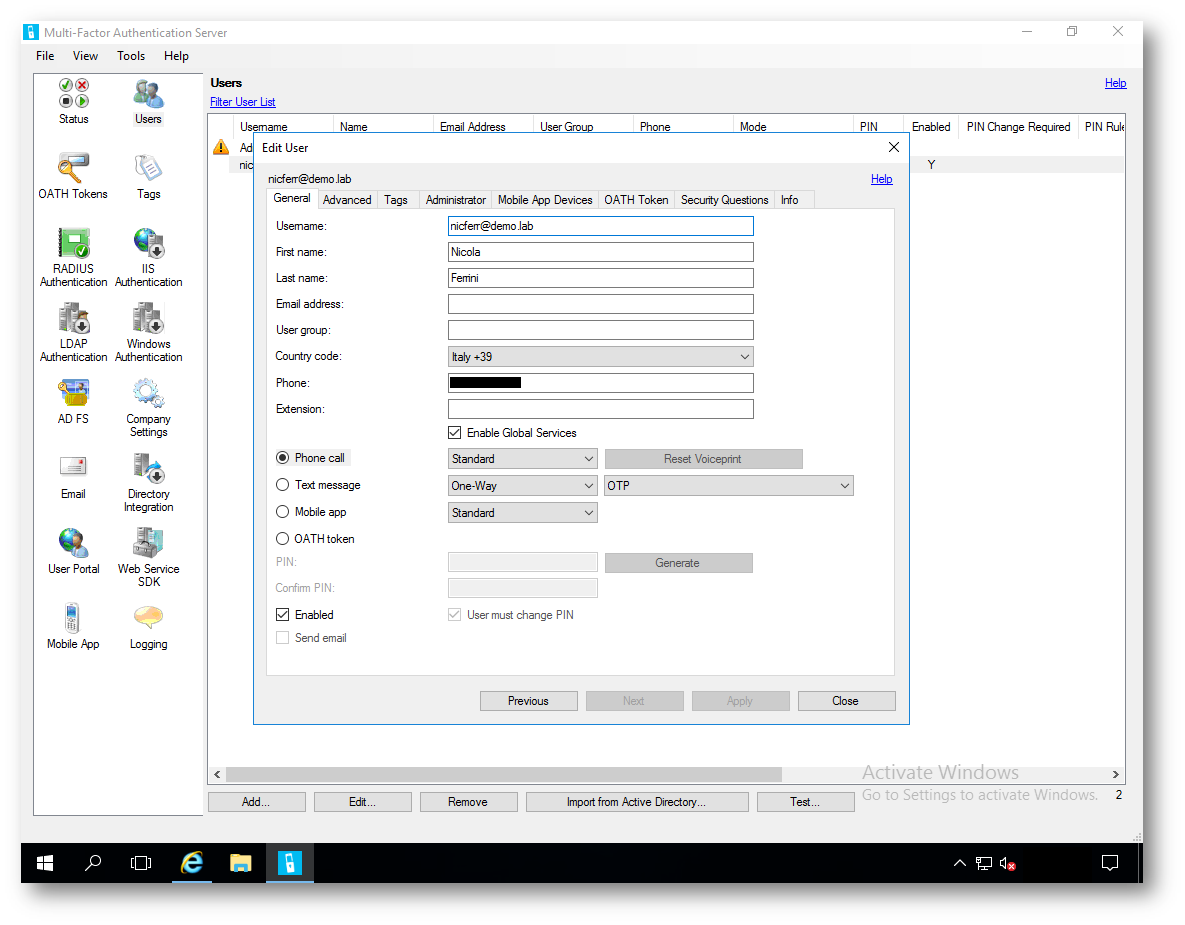Switch to the Mobile App Devices tab

click(545, 200)
